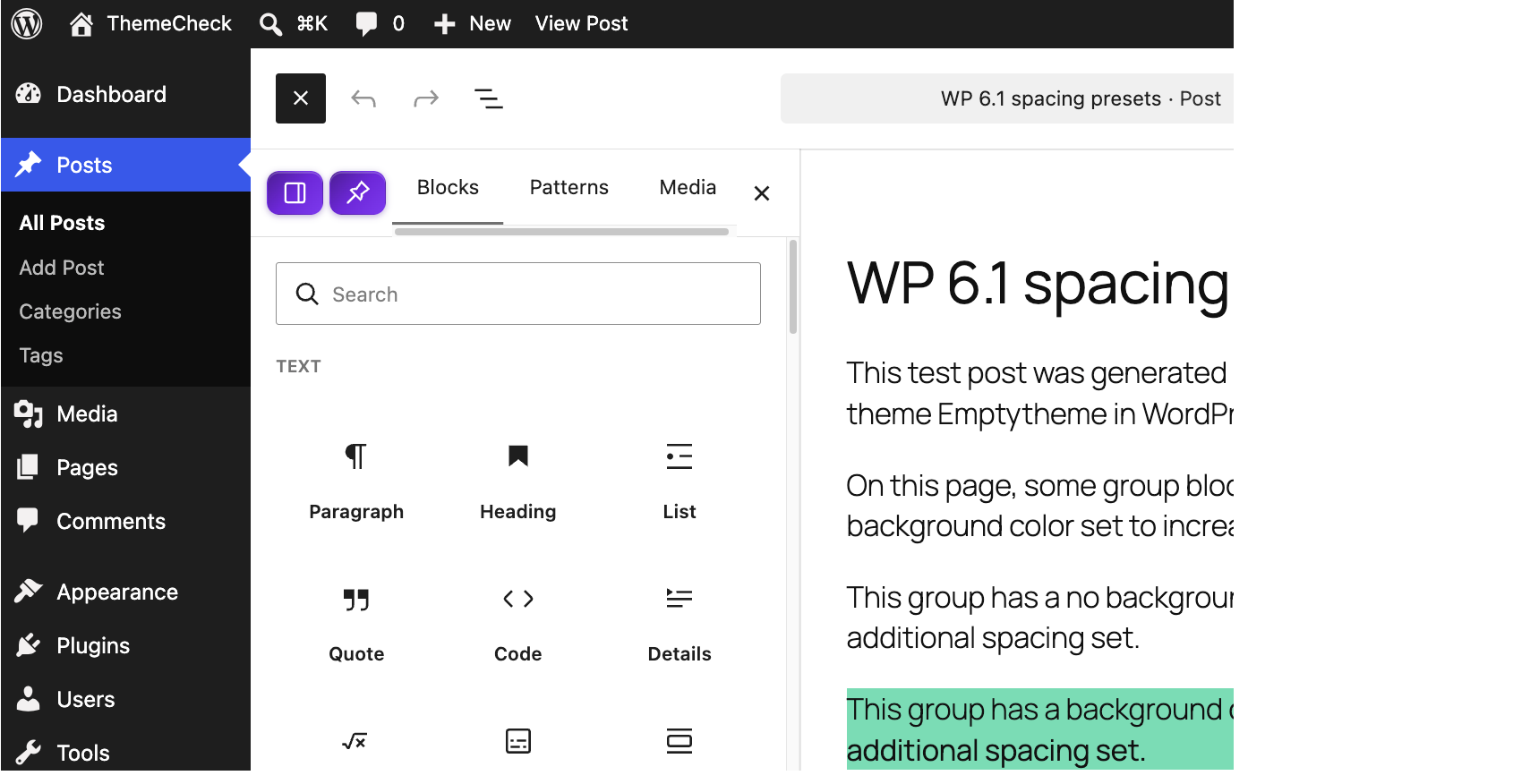The image size is (1530, 784).
Task: Open the ThemeCheck site home link
Action: click(x=150, y=23)
